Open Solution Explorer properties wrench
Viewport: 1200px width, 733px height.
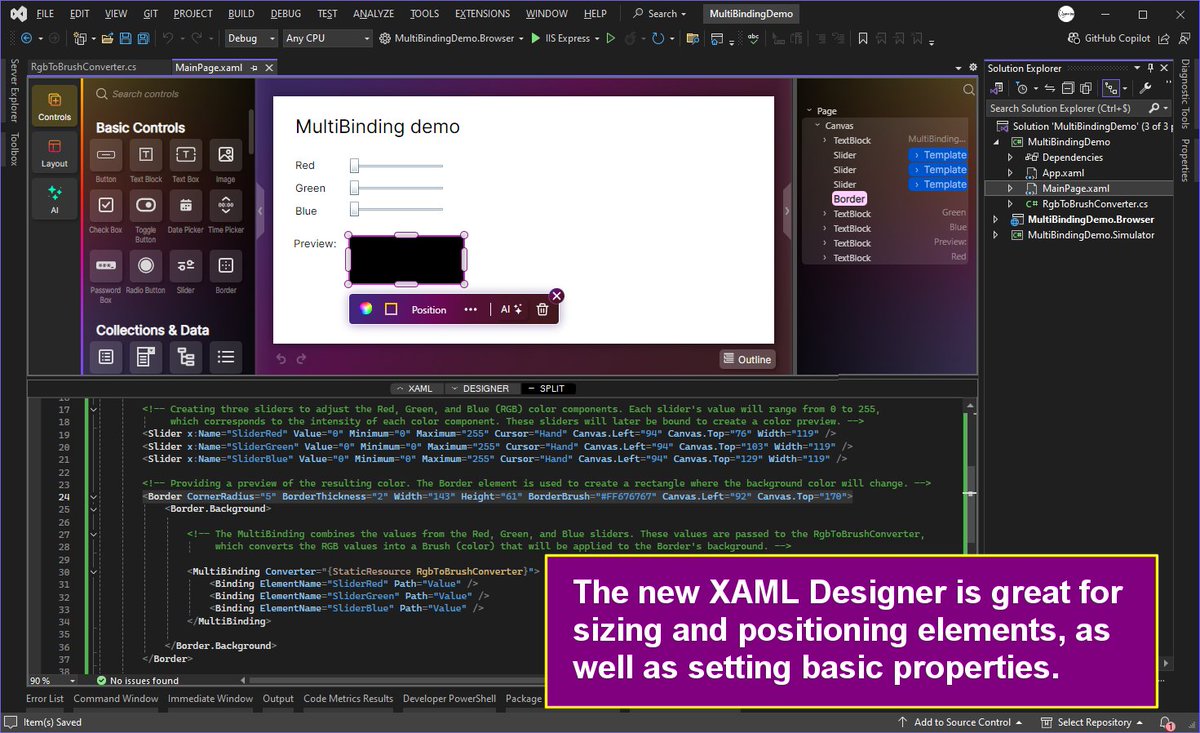point(1145,88)
